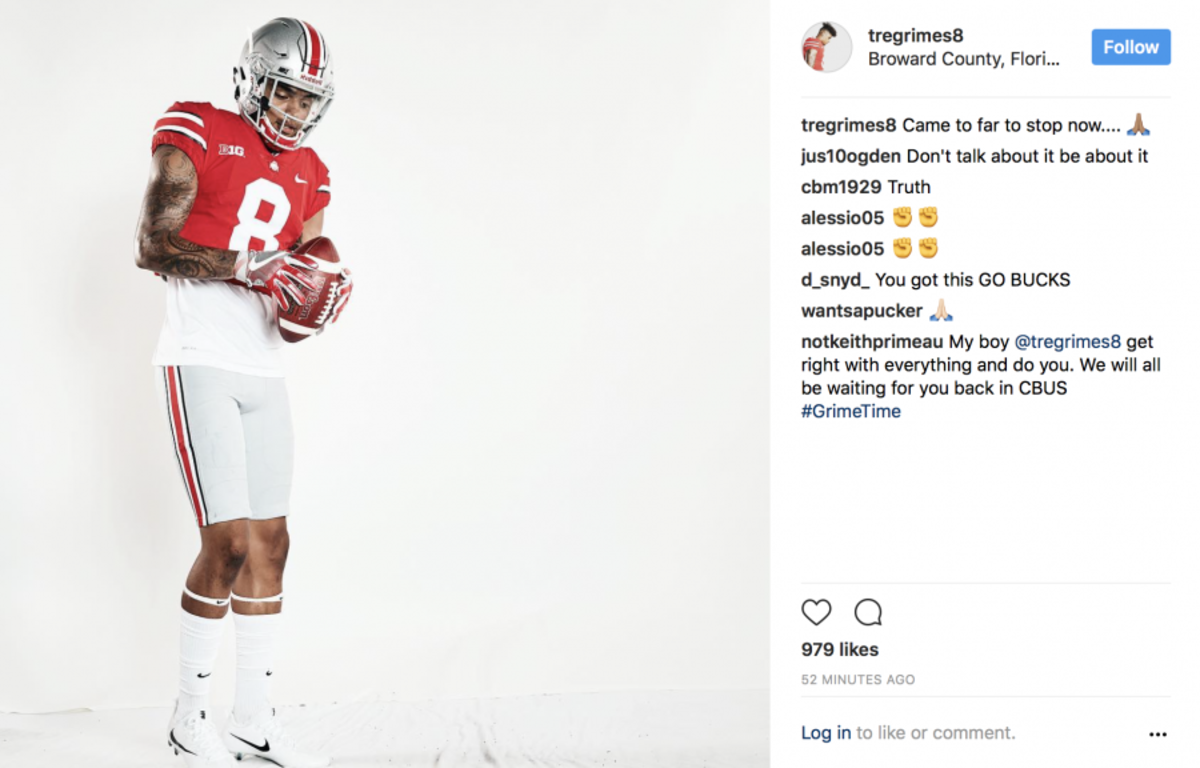Screen dimensions: 1200x768
Task: Open tregrimes8 profile picture avatar
Action: pos(826,47)
